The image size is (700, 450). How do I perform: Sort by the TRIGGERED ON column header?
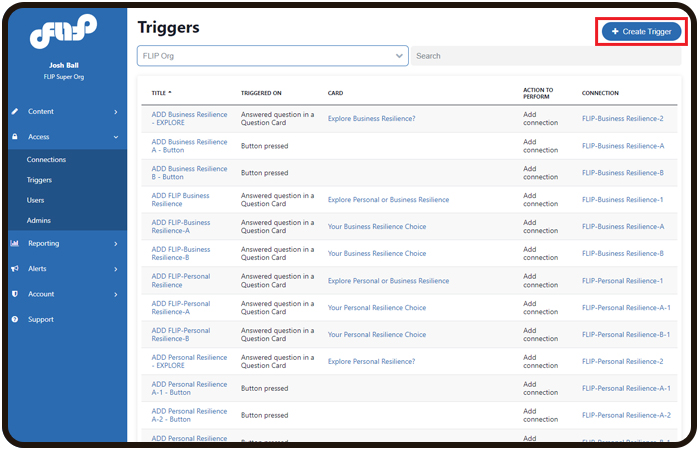pyautogui.click(x=261, y=93)
